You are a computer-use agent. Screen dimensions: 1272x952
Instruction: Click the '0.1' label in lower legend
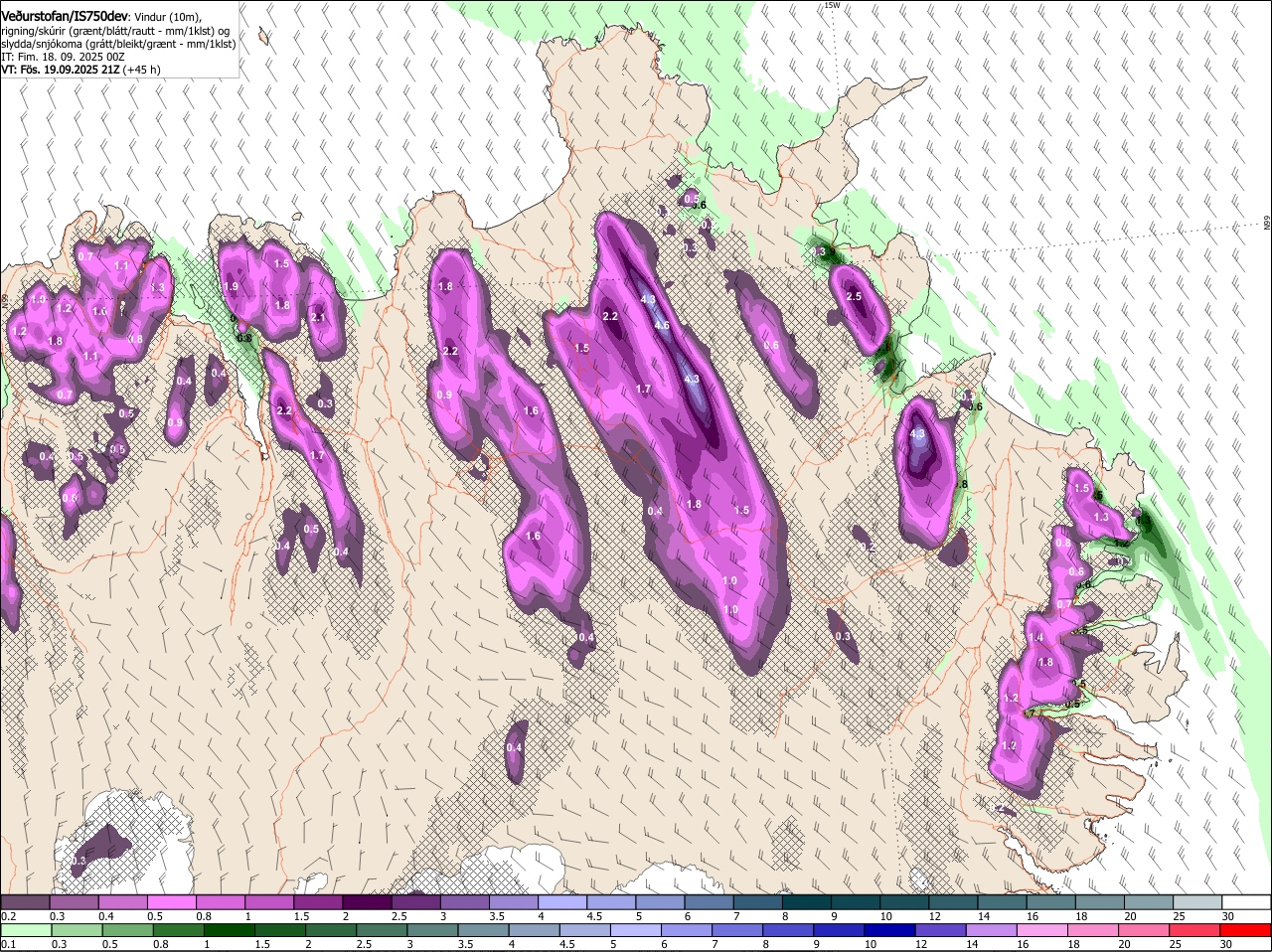8,944
